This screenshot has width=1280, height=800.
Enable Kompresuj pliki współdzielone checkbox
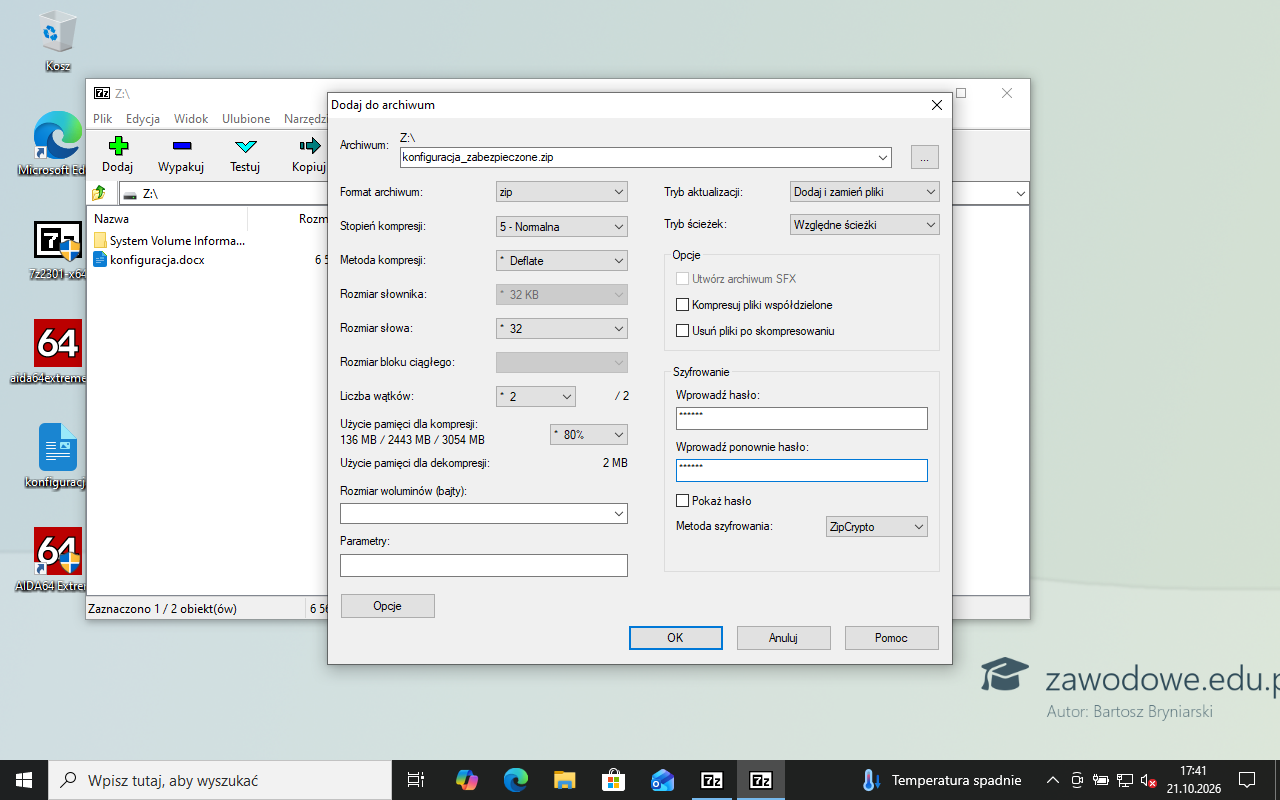point(683,305)
